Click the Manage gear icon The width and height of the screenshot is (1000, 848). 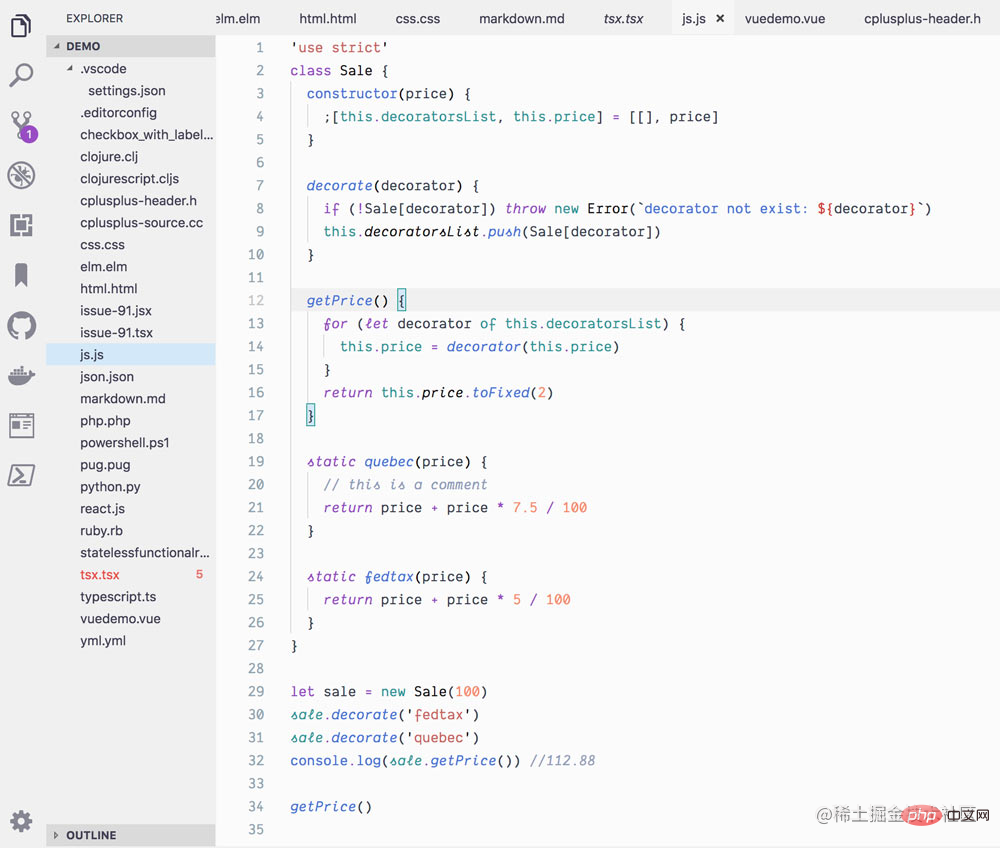point(21,820)
